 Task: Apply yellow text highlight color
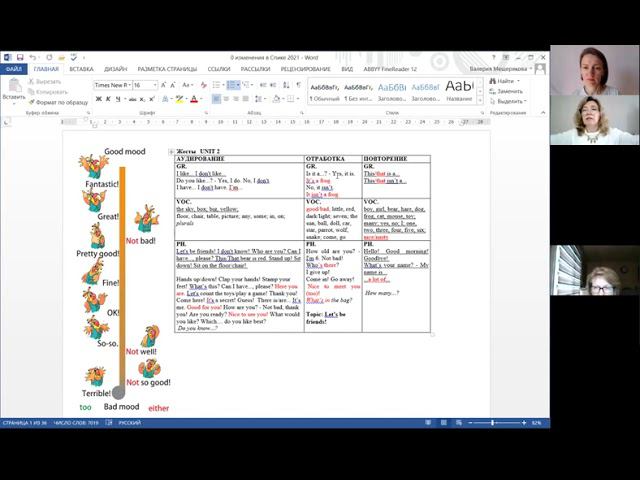tap(179, 99)
